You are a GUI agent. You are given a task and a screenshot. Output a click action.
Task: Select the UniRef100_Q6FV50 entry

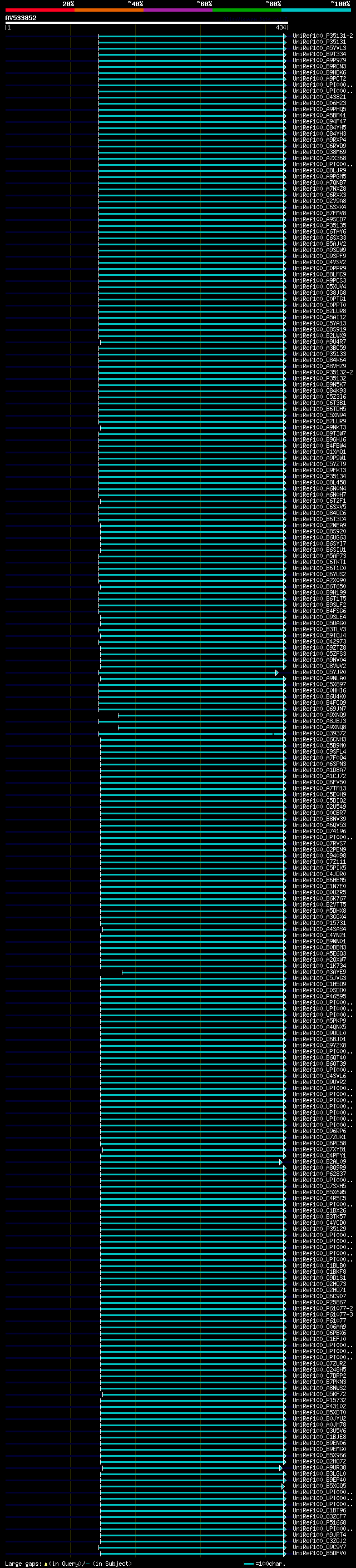(x=319, y=782)
